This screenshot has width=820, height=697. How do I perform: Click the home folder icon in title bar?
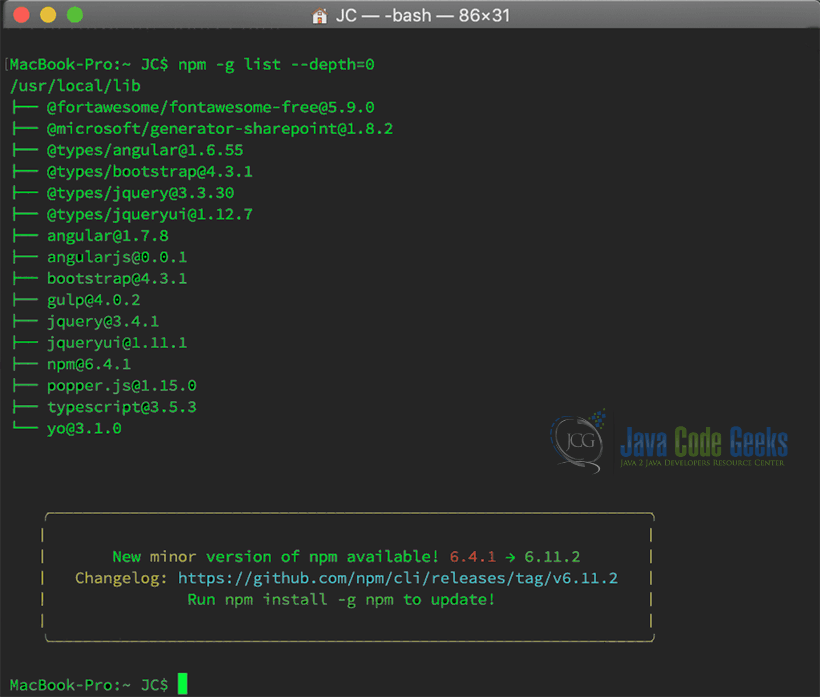319,16
